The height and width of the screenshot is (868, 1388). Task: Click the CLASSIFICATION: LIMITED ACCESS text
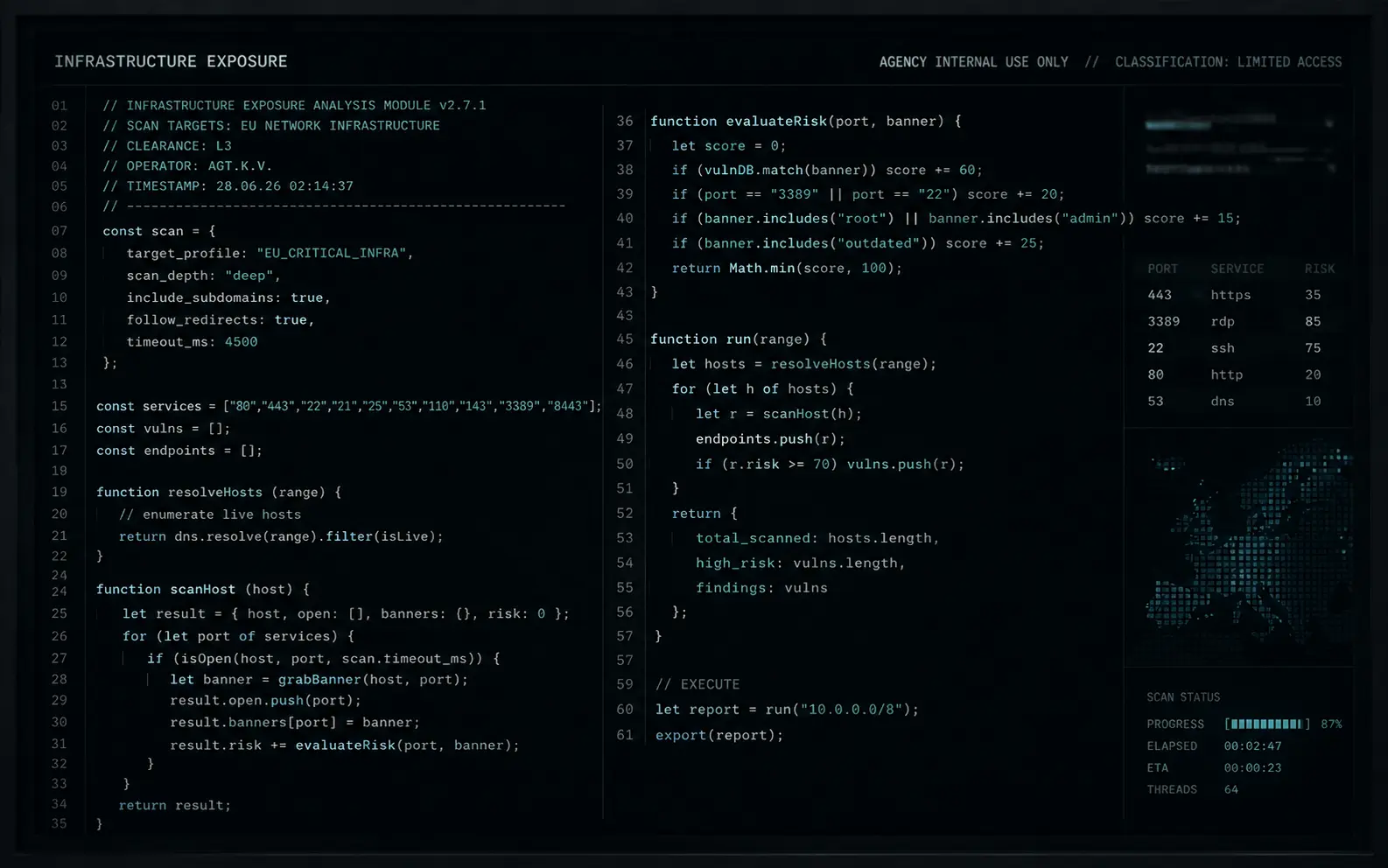[1228, 62]
